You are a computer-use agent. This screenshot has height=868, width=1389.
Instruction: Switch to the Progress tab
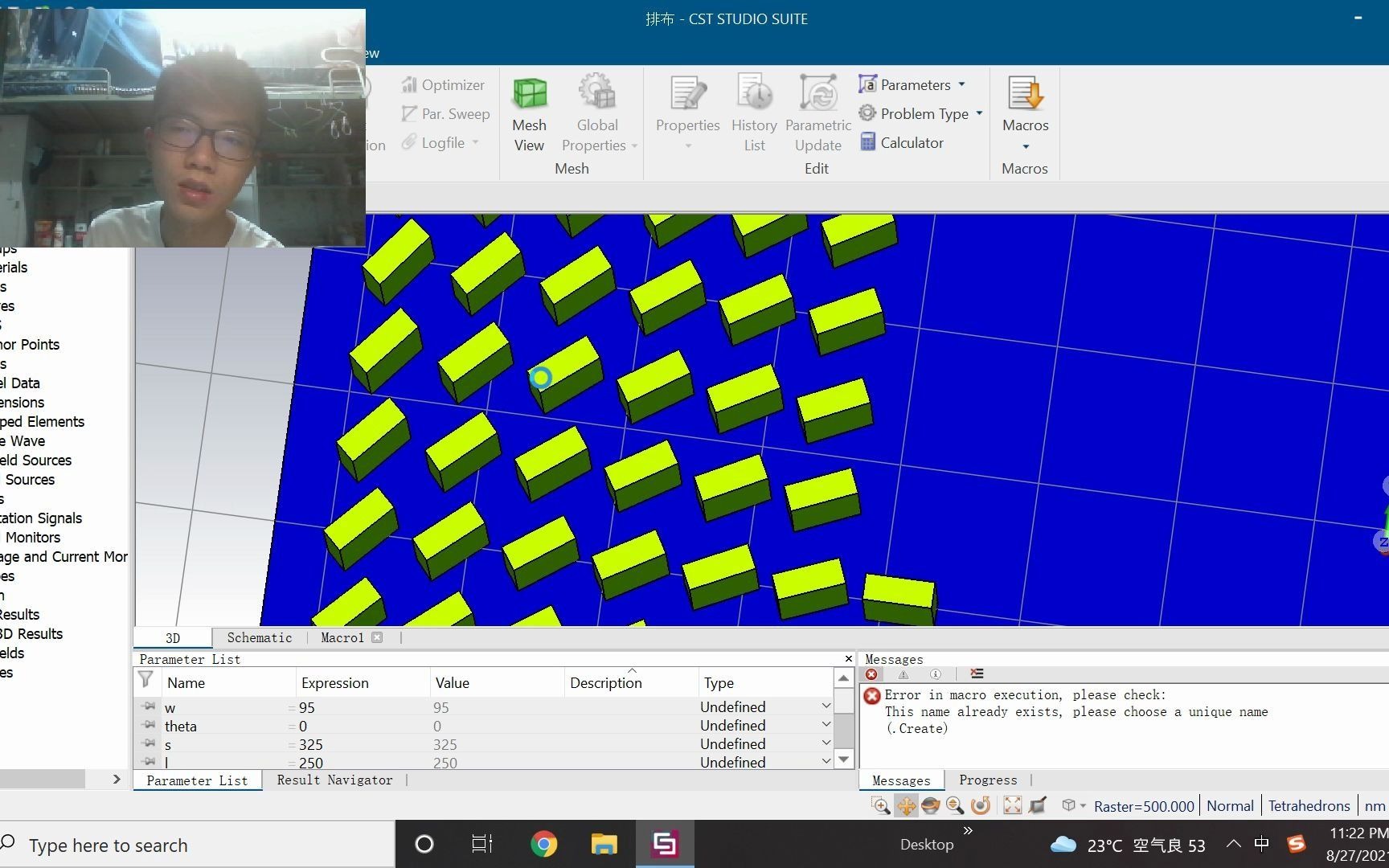[x=988, y=780]
